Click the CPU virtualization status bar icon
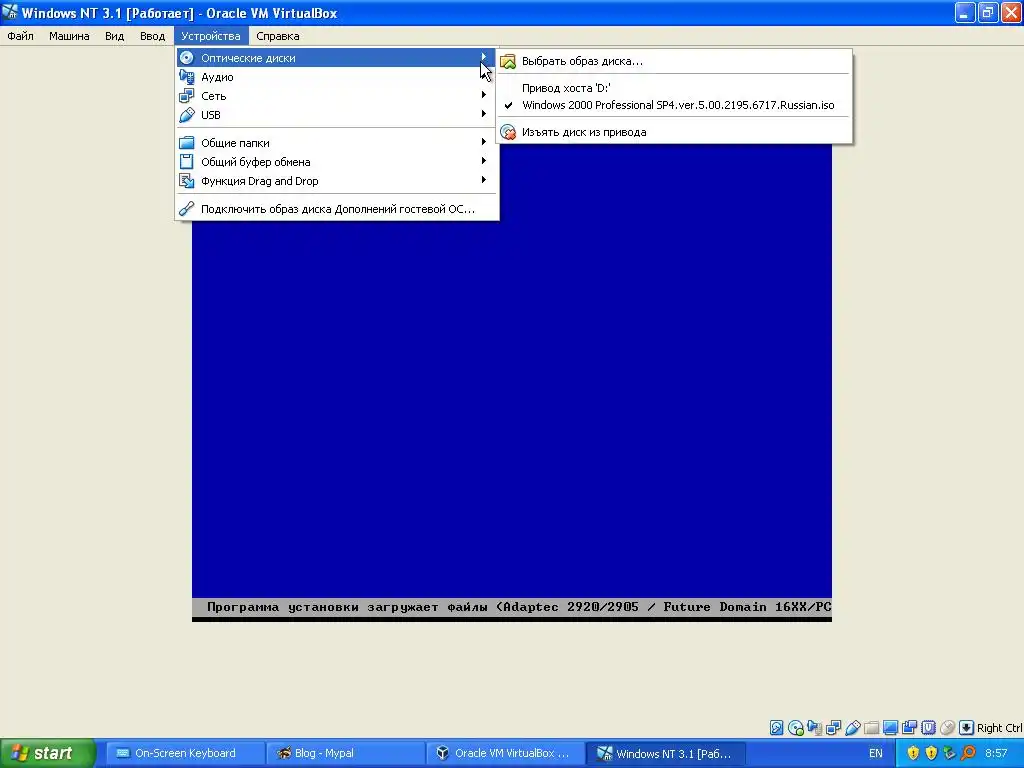 tap(928, 728)
